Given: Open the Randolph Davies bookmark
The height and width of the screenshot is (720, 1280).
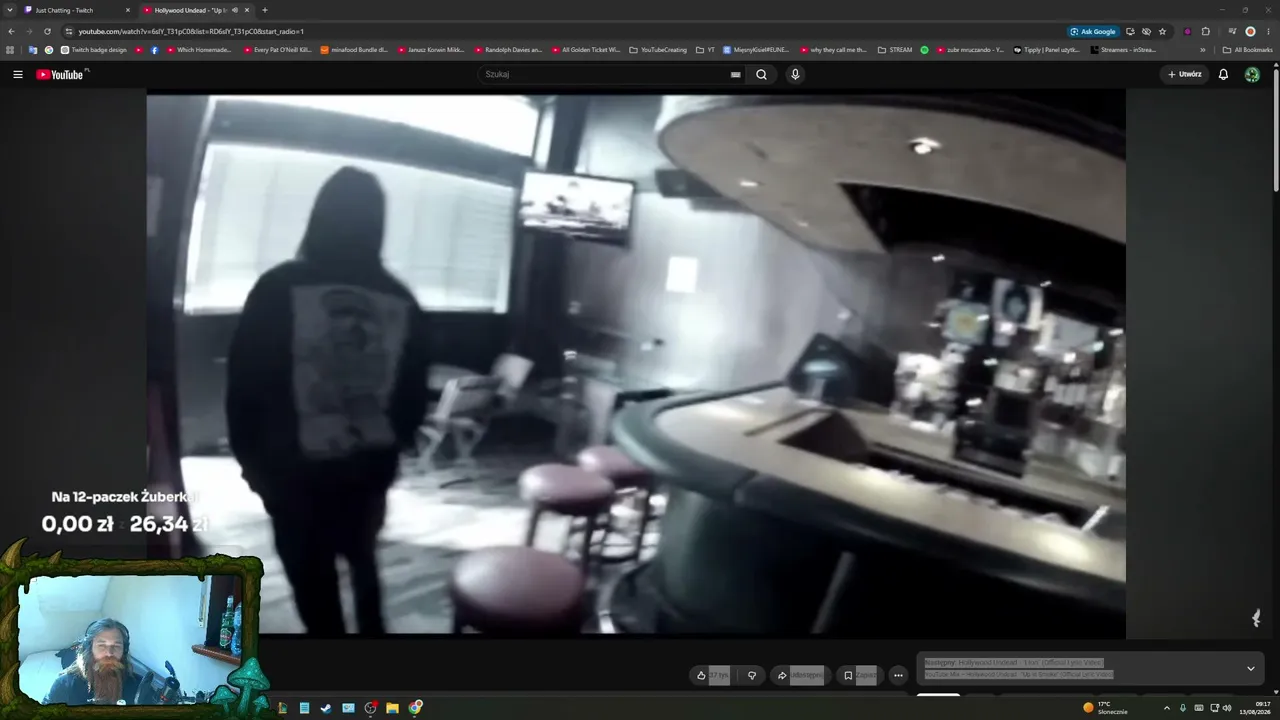Looking at the screenshot, I should pyautogui.click(x=508, y=50).
